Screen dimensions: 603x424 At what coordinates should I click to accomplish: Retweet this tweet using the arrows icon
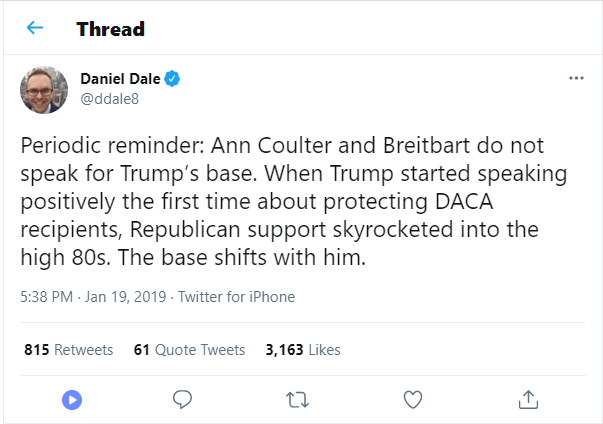pyautogui.click(x=297, y=399)
